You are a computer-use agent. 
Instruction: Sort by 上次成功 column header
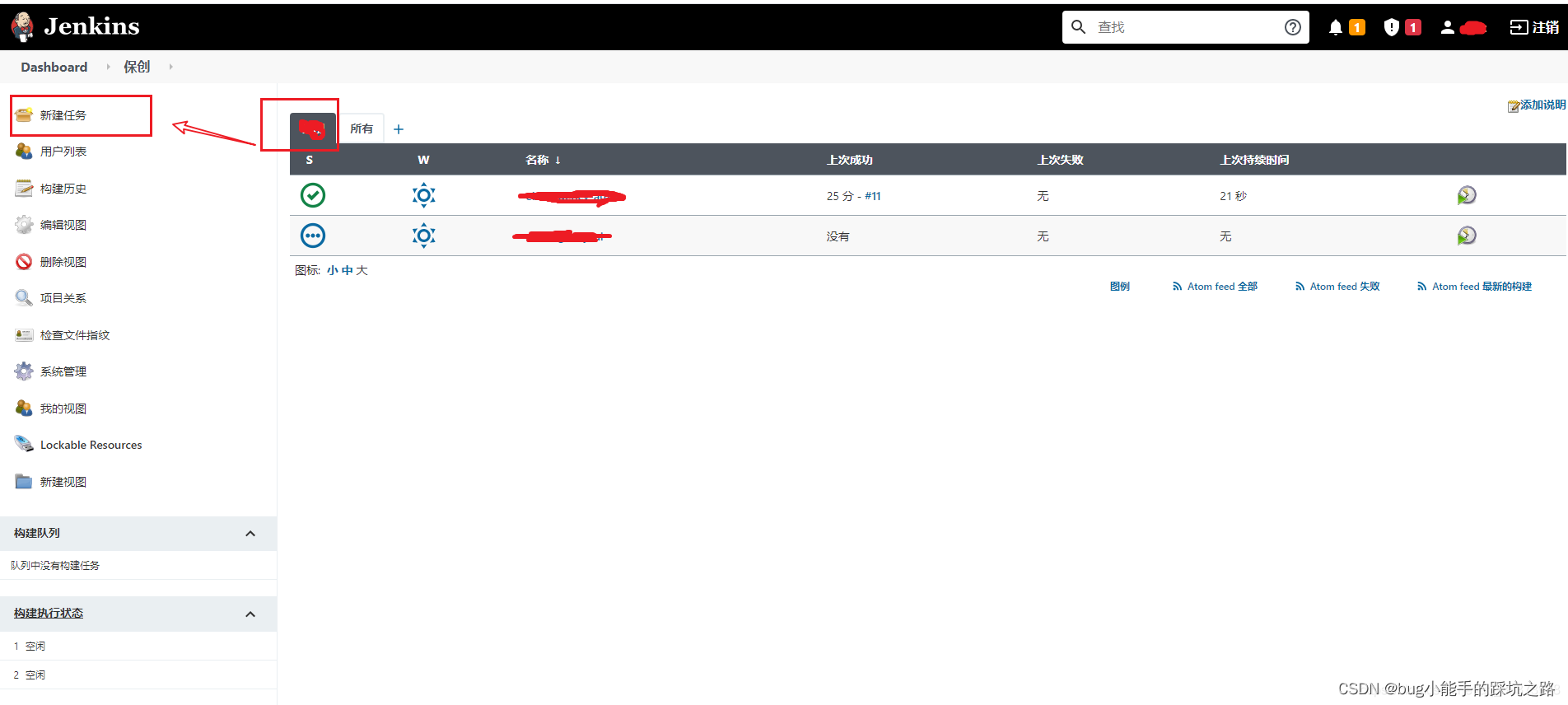(x=849, y=160)
